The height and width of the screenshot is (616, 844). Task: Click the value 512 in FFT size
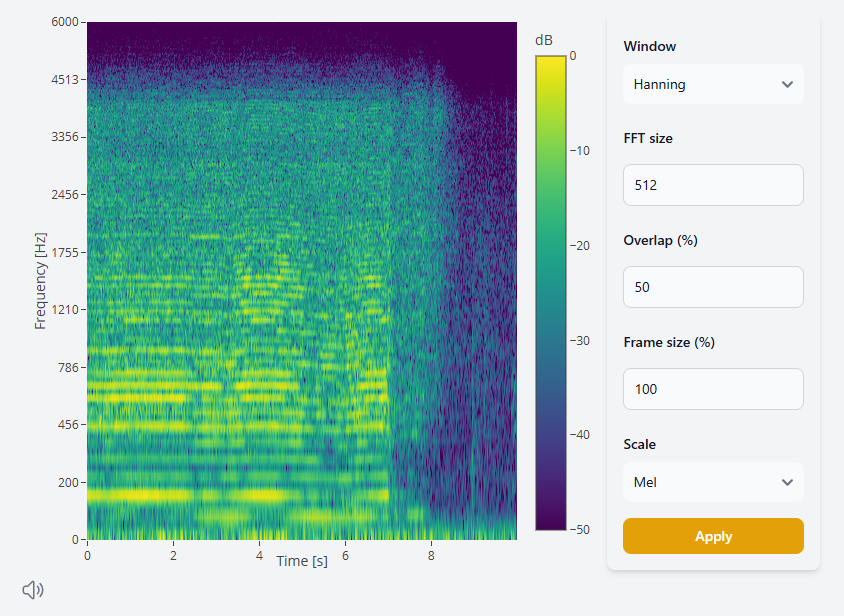(x=649, y=185)
